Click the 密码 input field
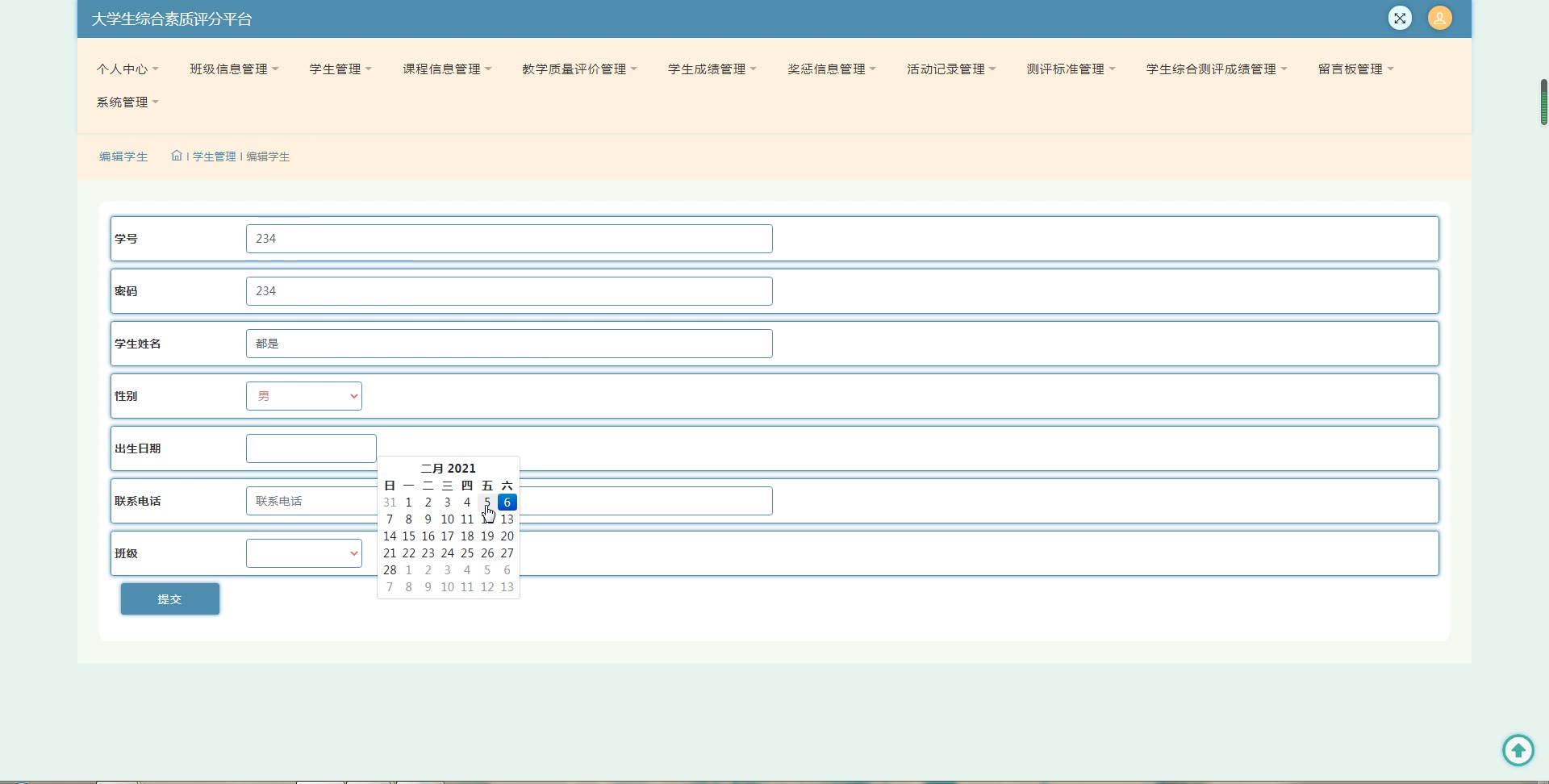This screenshot has width=1549, height=784. [509, 291]
